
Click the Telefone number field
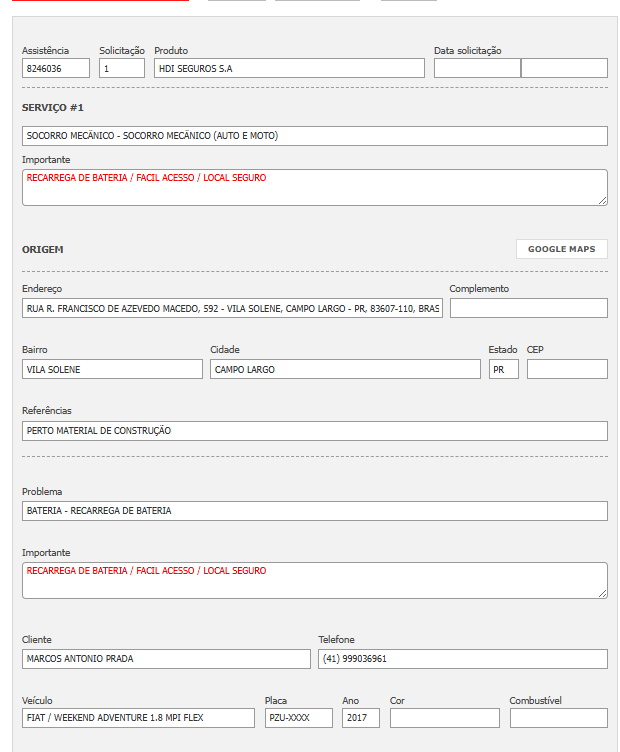[x=462, y=659]
